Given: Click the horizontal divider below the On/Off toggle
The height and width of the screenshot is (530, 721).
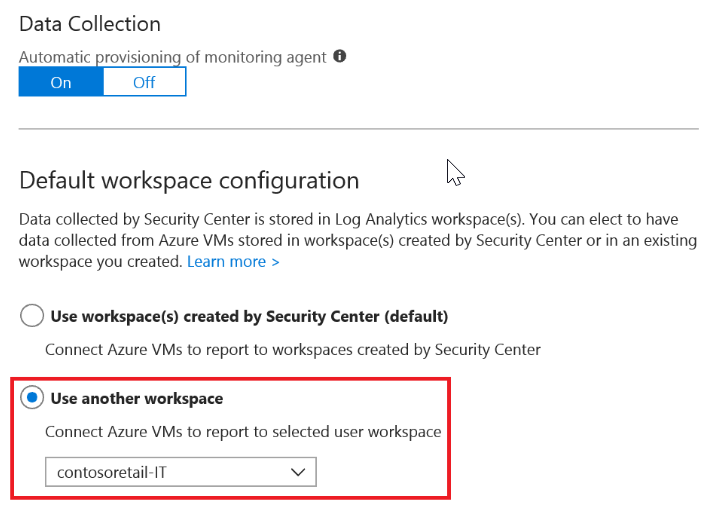Looking at the screenshot, I should 359,128.
